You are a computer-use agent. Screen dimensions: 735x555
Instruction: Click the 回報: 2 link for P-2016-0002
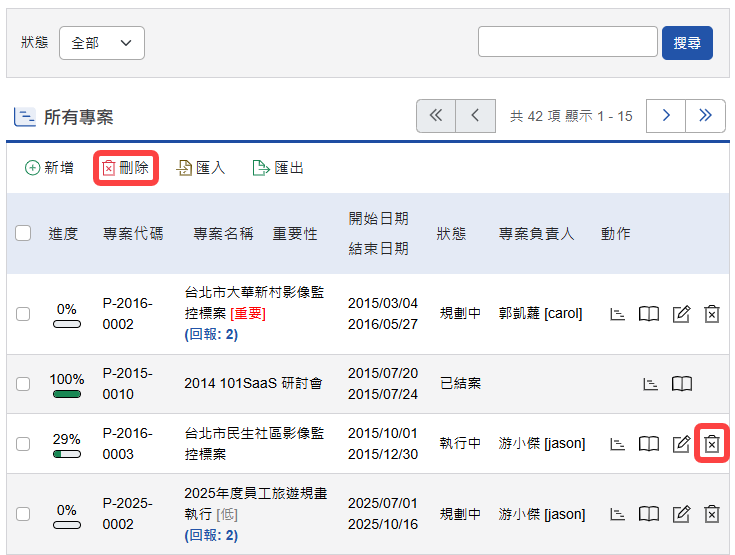pos(211,334)
